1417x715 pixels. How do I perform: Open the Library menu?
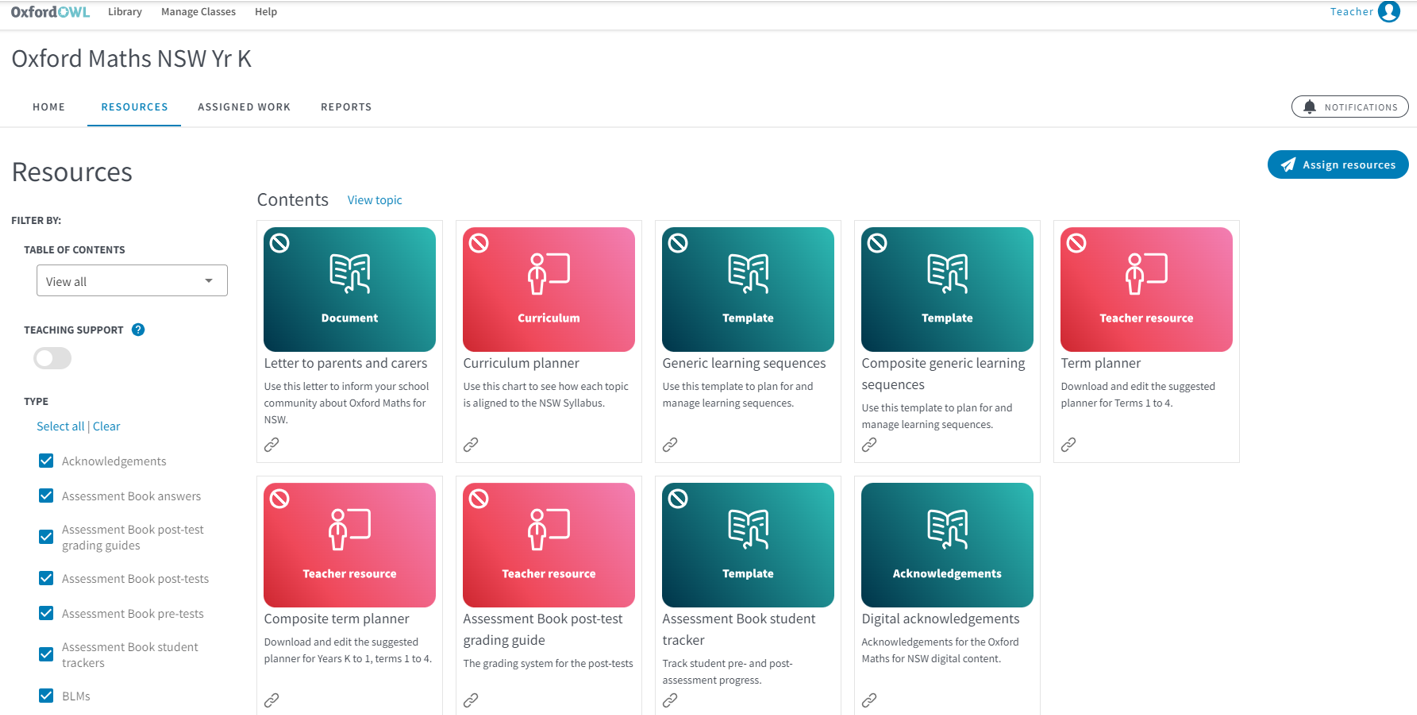[x=125, y=12]
